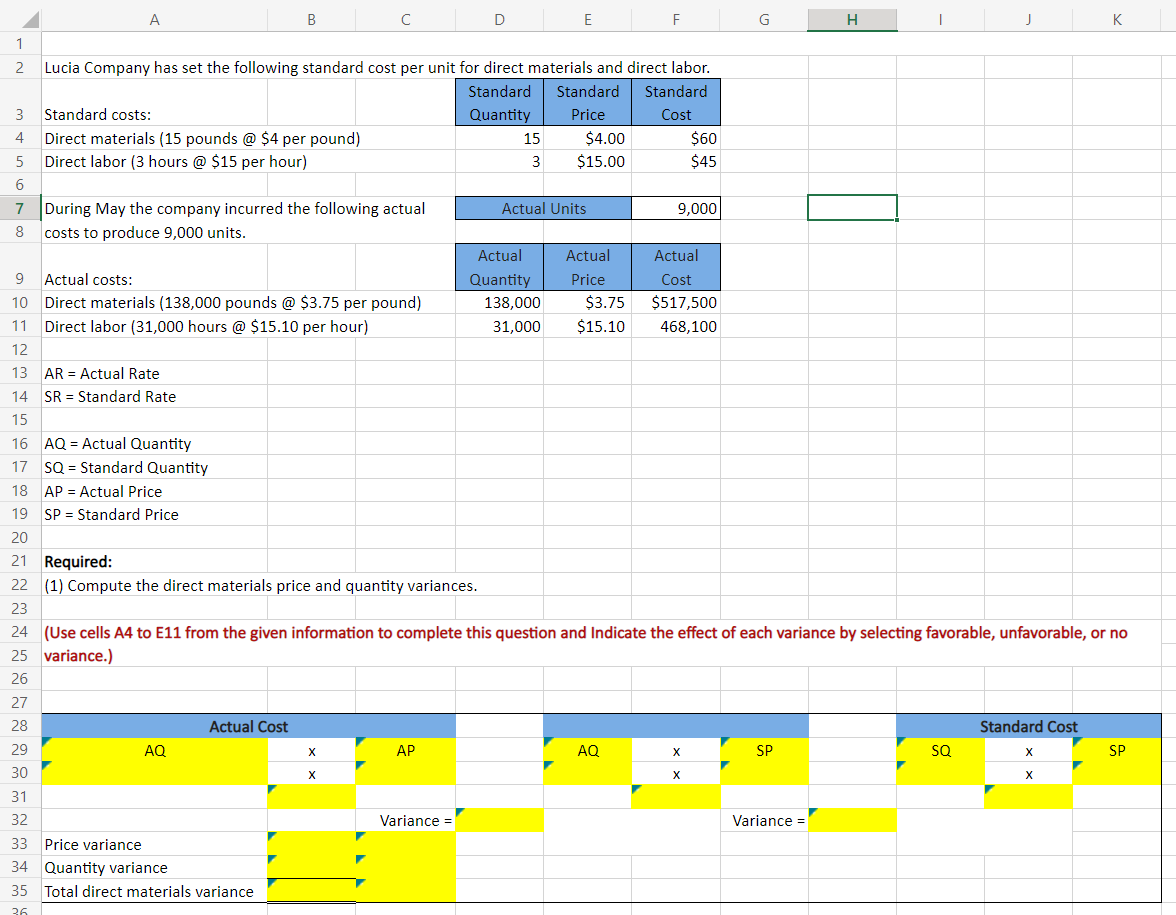Screen dimensions: 1176x915
Task: Click the yellow Variance cell beside Actual Cost
Action: pos(499,819)
